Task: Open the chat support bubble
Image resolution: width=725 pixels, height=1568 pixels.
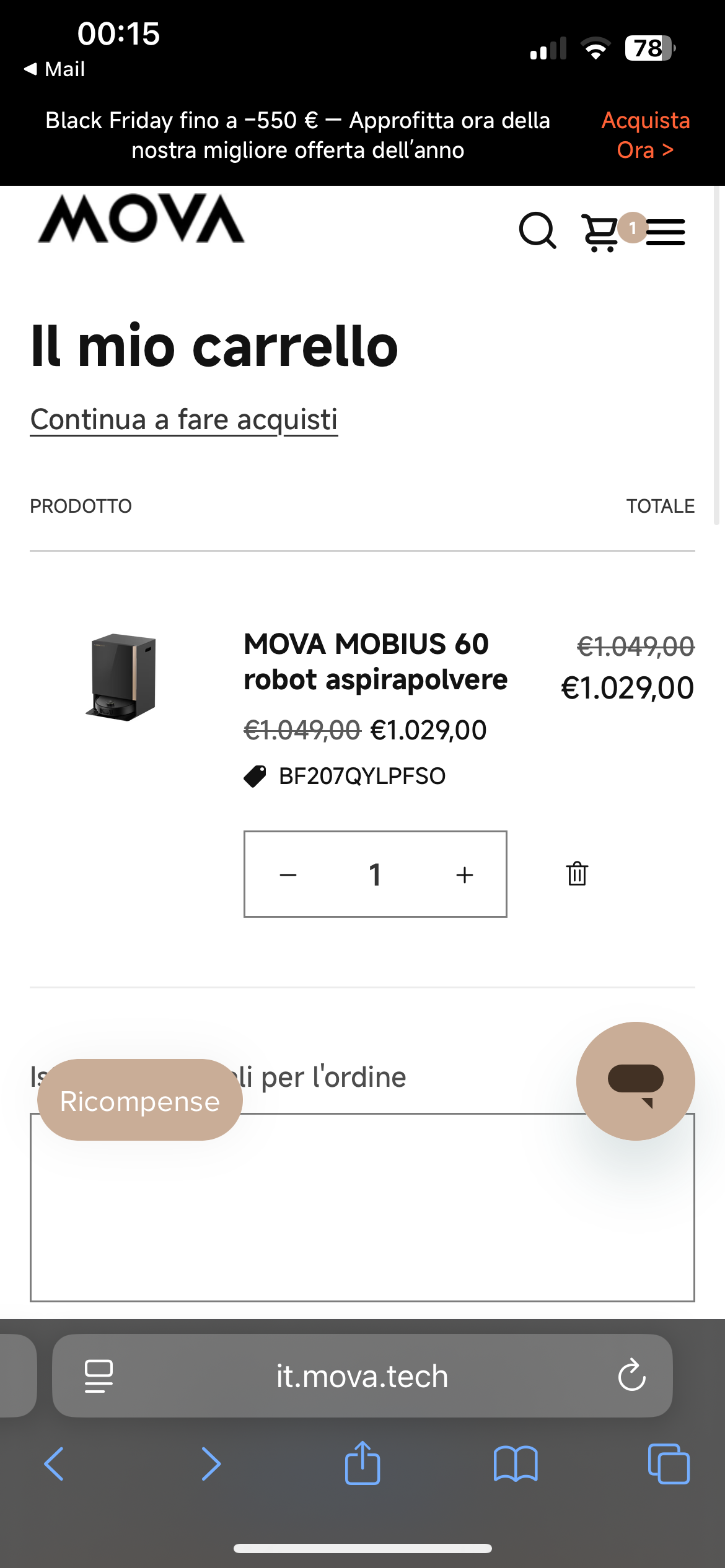Action: pyautogui.click(x=635, y=1081)
